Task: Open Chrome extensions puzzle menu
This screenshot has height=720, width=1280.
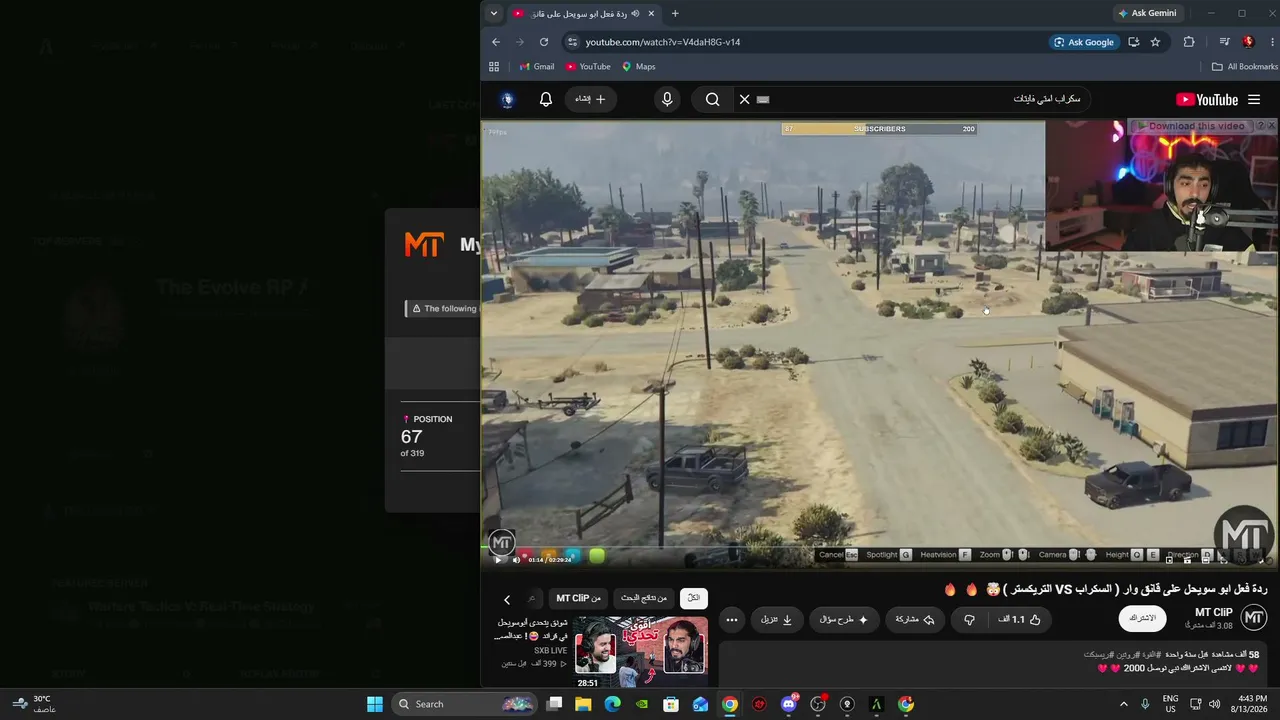Action: [x=1189, y=42]
